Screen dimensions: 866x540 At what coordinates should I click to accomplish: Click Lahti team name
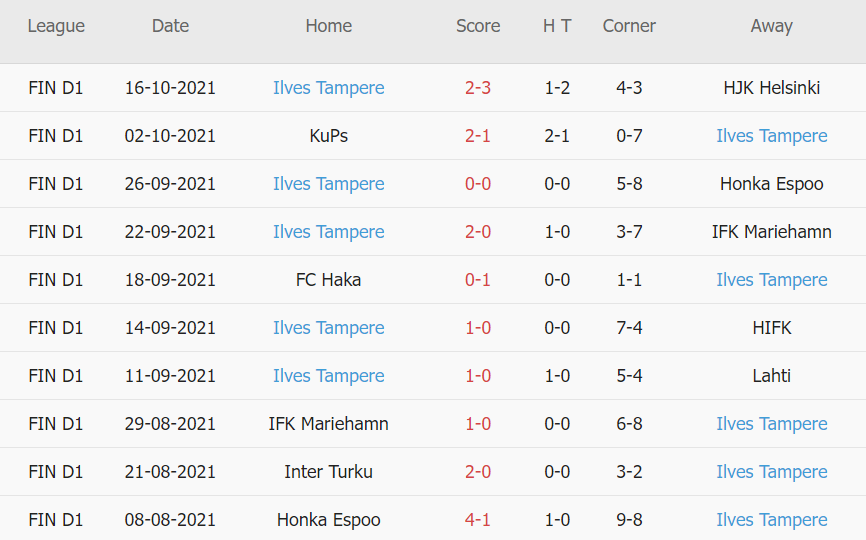[771, 376]
